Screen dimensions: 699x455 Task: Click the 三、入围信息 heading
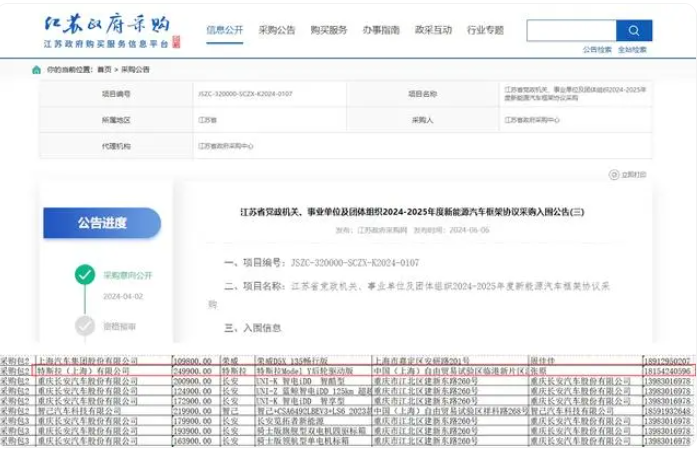tap(253, 328)
